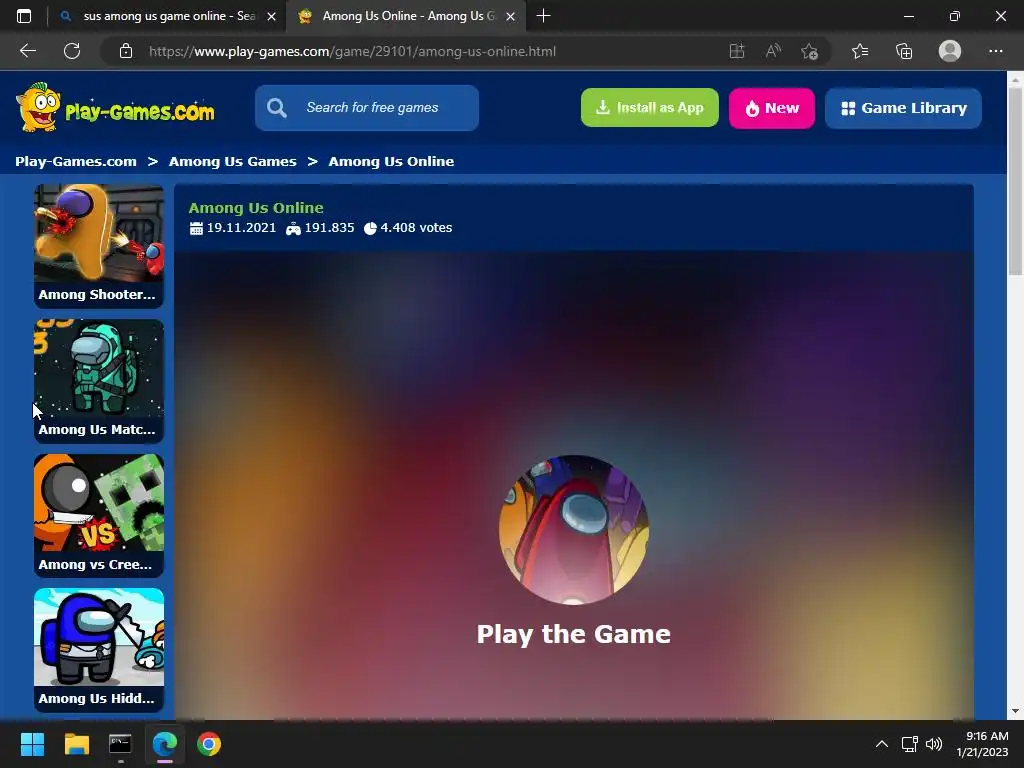Open Edge Settings and more menu
The image size is (1024, 768).
click(995, 51)
